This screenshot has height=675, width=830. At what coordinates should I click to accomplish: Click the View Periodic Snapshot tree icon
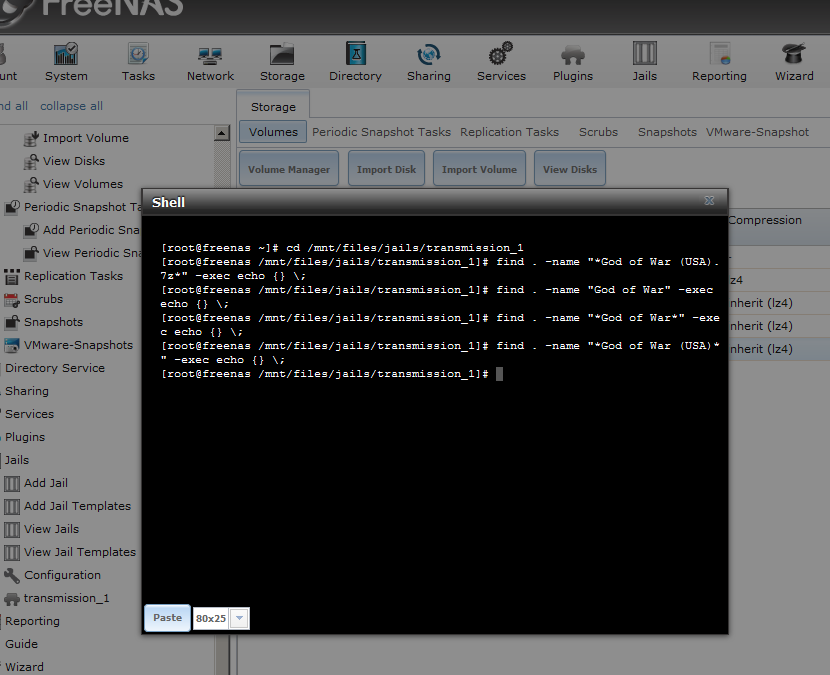pyautogui.click(x=31, y=254)
